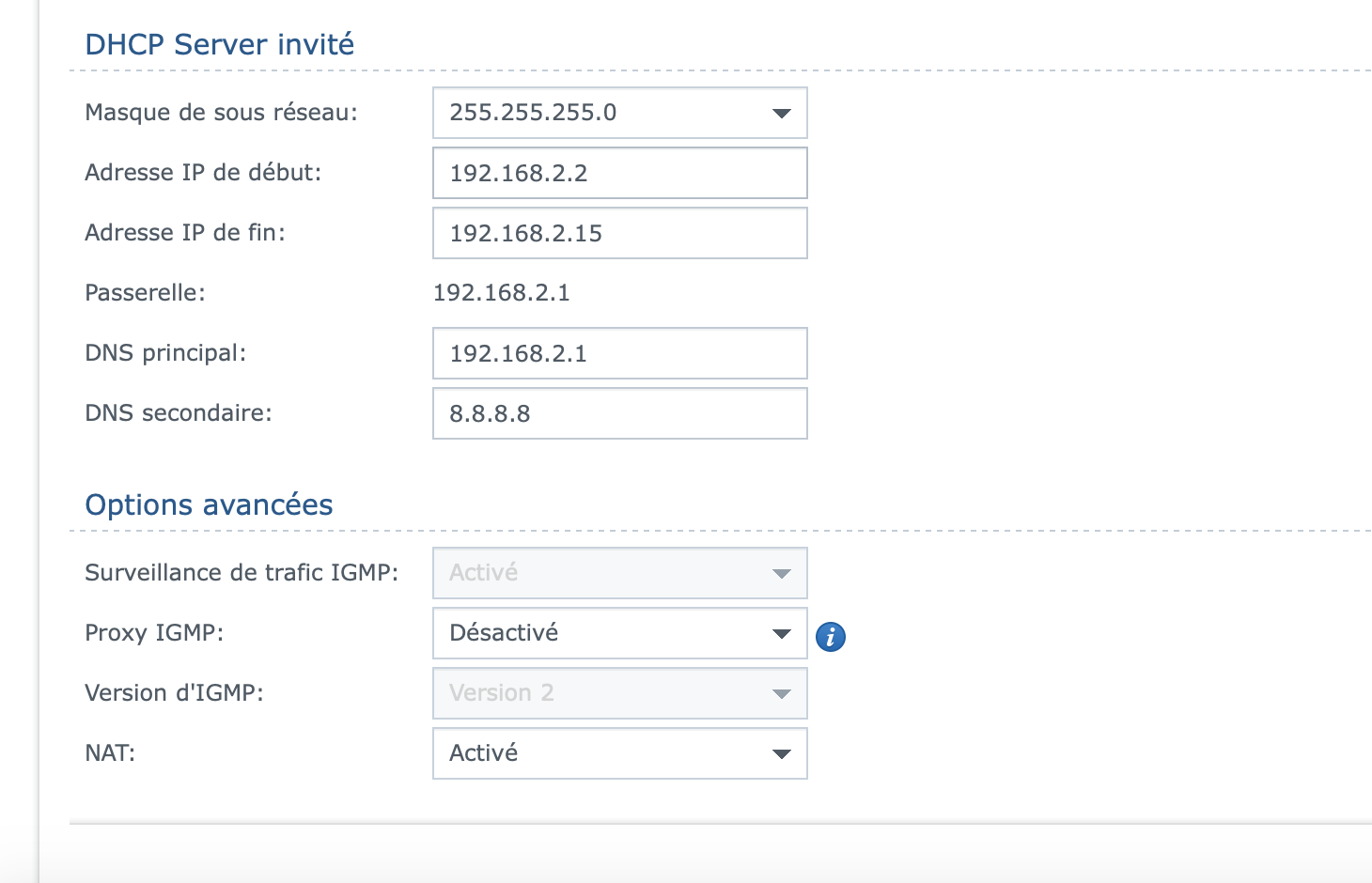Click the Proxy IGMP label
Screen dimensions: 1372x883
coord(154,633)
